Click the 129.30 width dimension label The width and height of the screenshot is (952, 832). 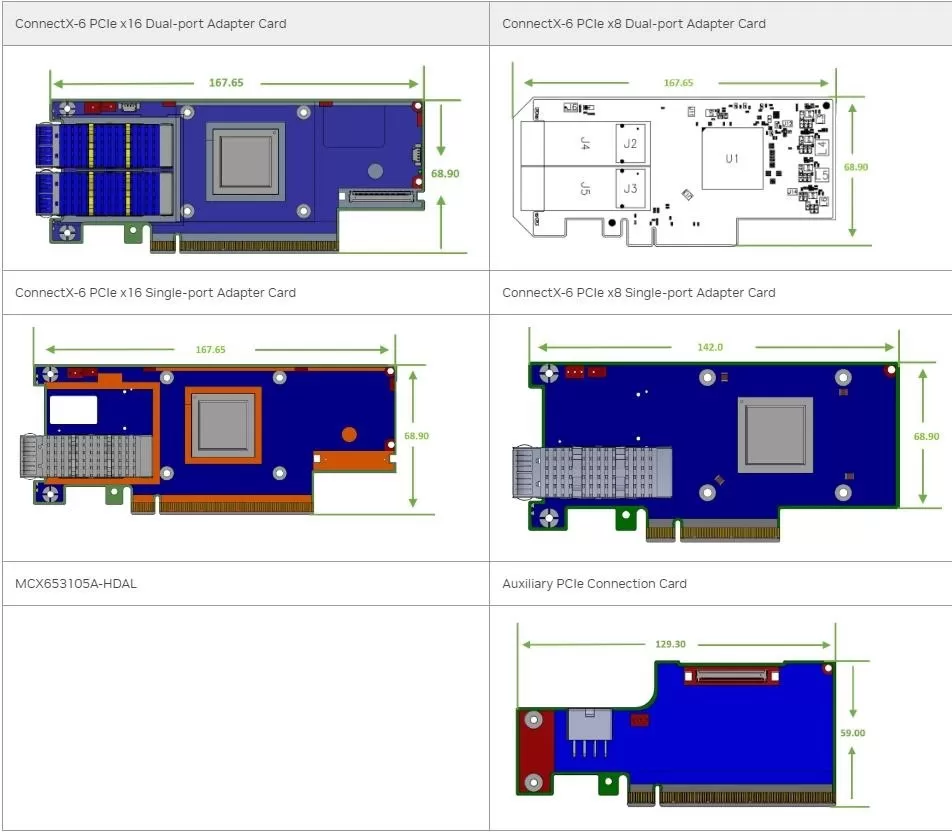(670, 644)
